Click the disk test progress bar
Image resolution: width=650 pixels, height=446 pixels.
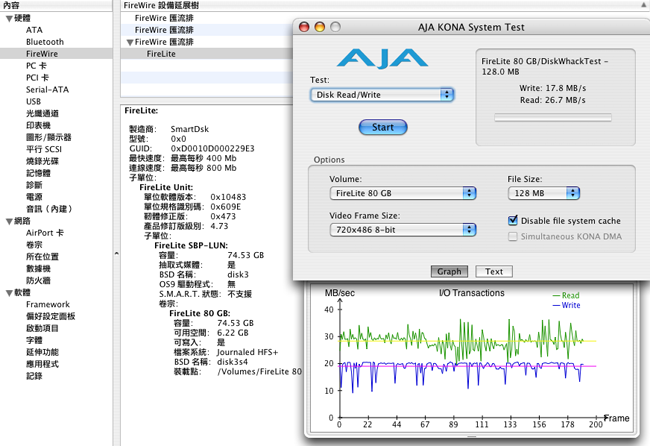click(x=553, y=117)
